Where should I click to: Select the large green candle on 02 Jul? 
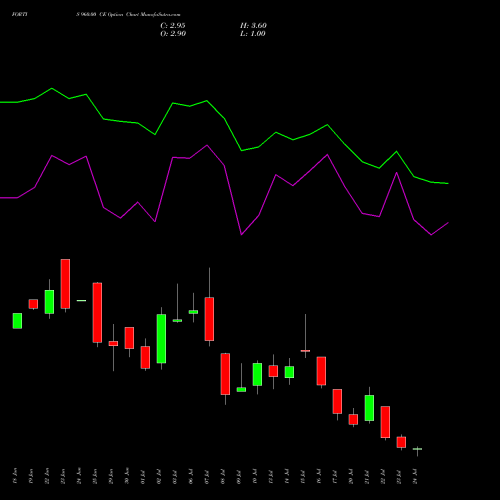tap(161, 339)
